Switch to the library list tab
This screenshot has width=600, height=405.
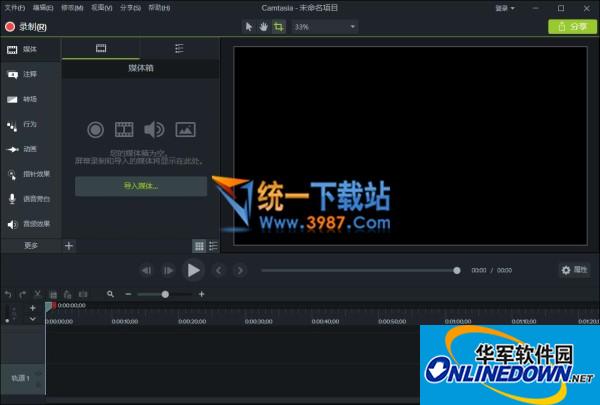(179, 48)
